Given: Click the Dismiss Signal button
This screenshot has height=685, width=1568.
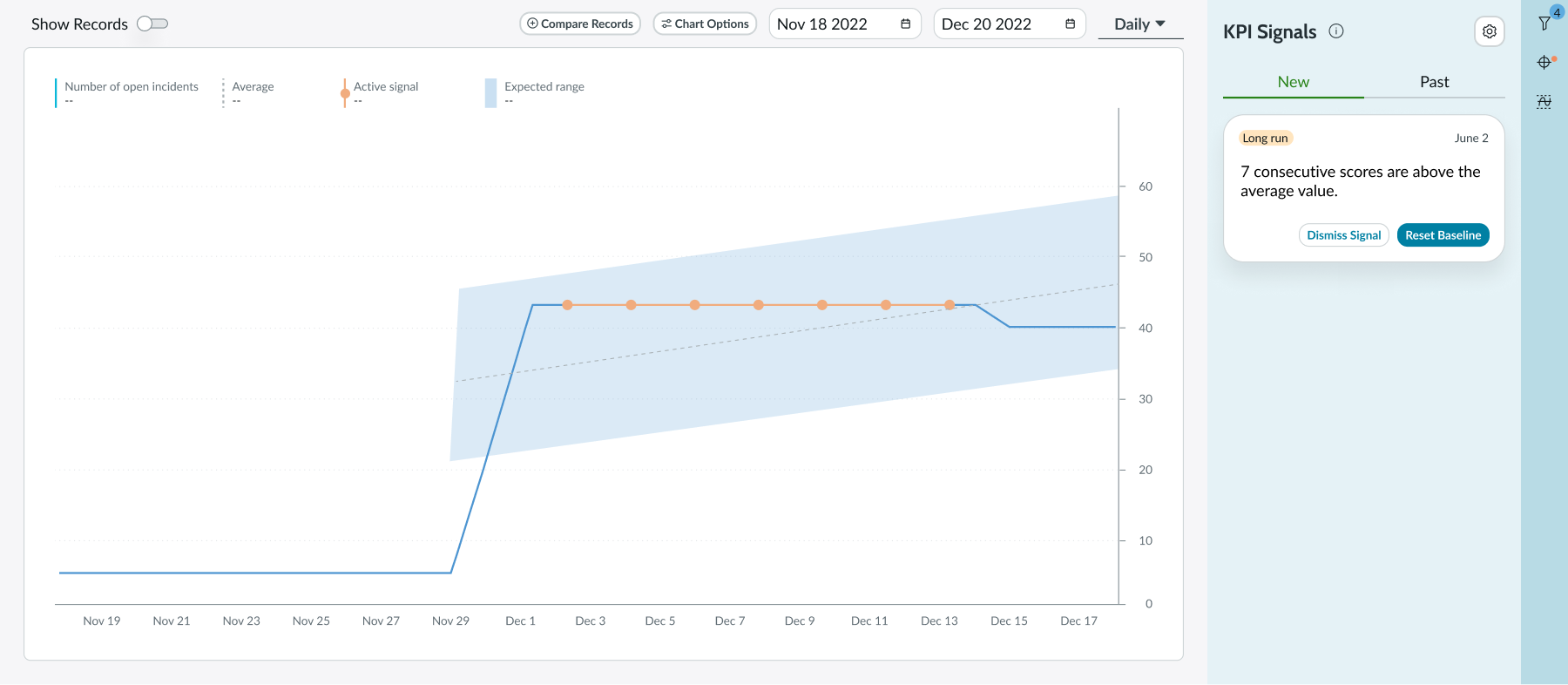Looking at the screenshot, I should click(1343, 235).
